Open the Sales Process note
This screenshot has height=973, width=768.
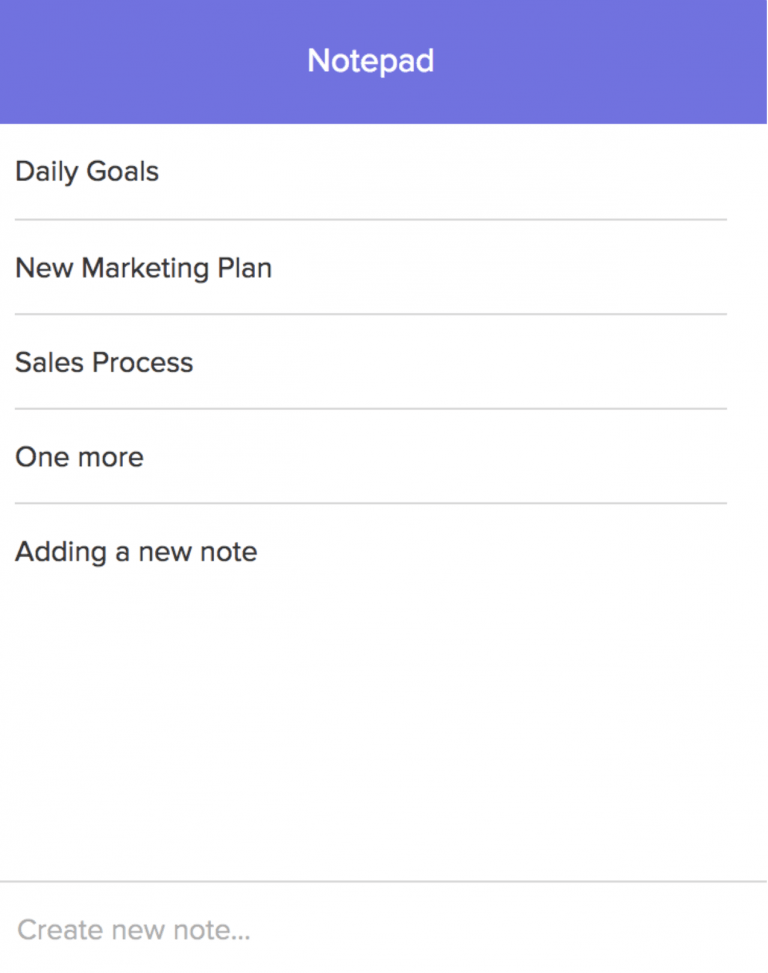click(104, 362)
